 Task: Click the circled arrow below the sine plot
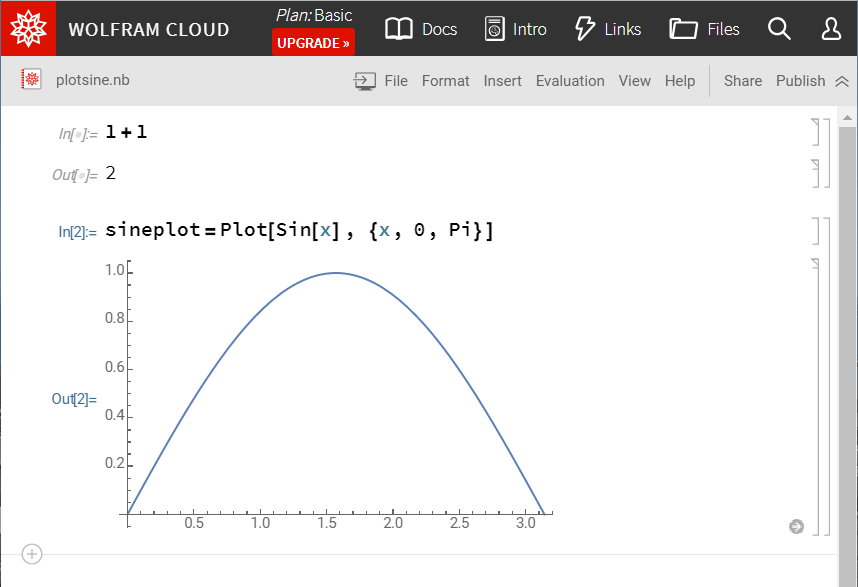click(795, 526)
